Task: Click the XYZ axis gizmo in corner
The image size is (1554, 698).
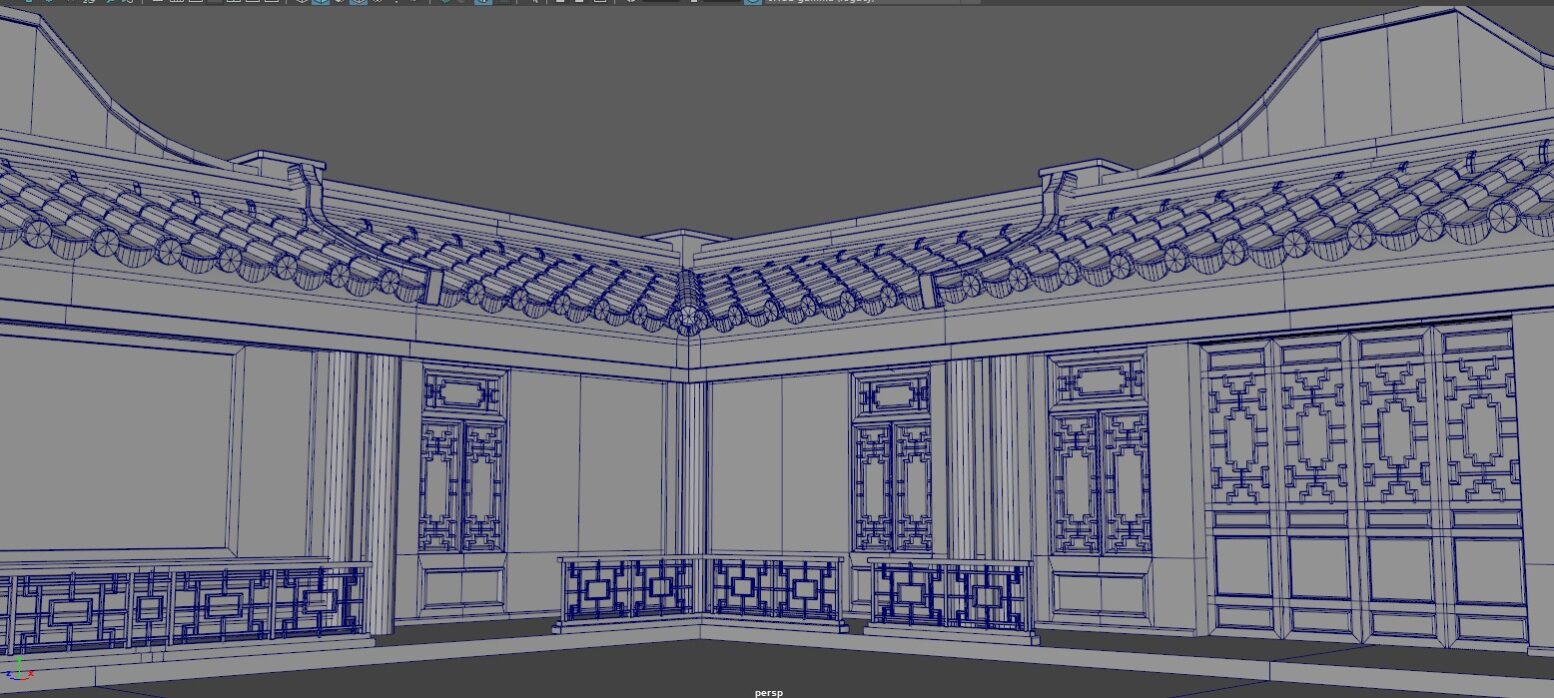Action: pos(18,669)
